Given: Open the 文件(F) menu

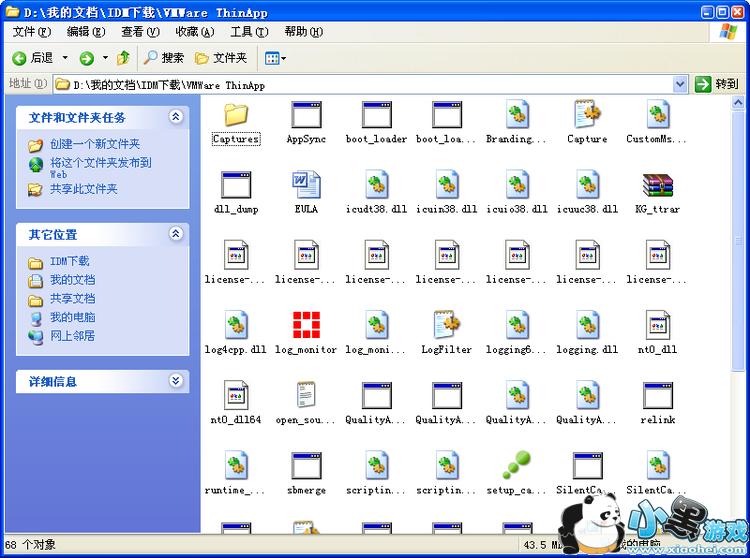Looking at the screenshot, I should point(32,32).
